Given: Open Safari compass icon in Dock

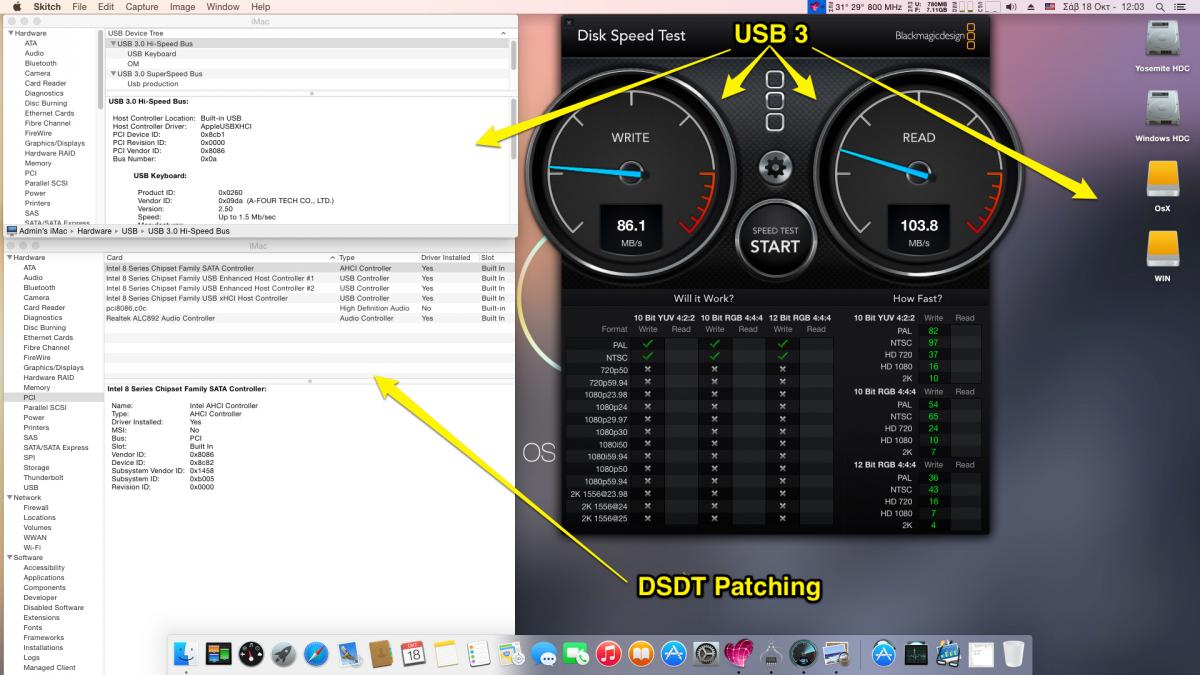Looking at the screenshot, I should [x=316, y=654].
